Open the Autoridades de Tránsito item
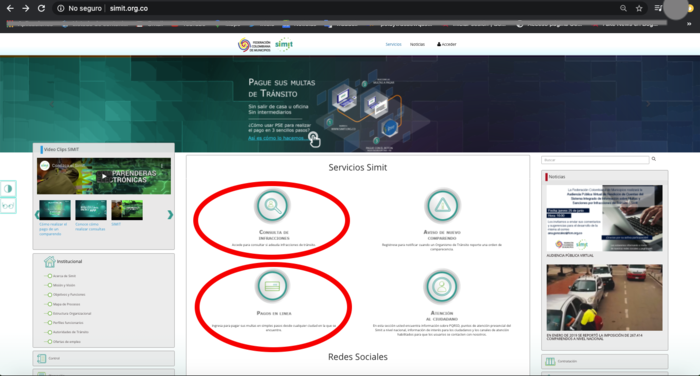Viewport: 700px width, 376px height. click(71, 332)
